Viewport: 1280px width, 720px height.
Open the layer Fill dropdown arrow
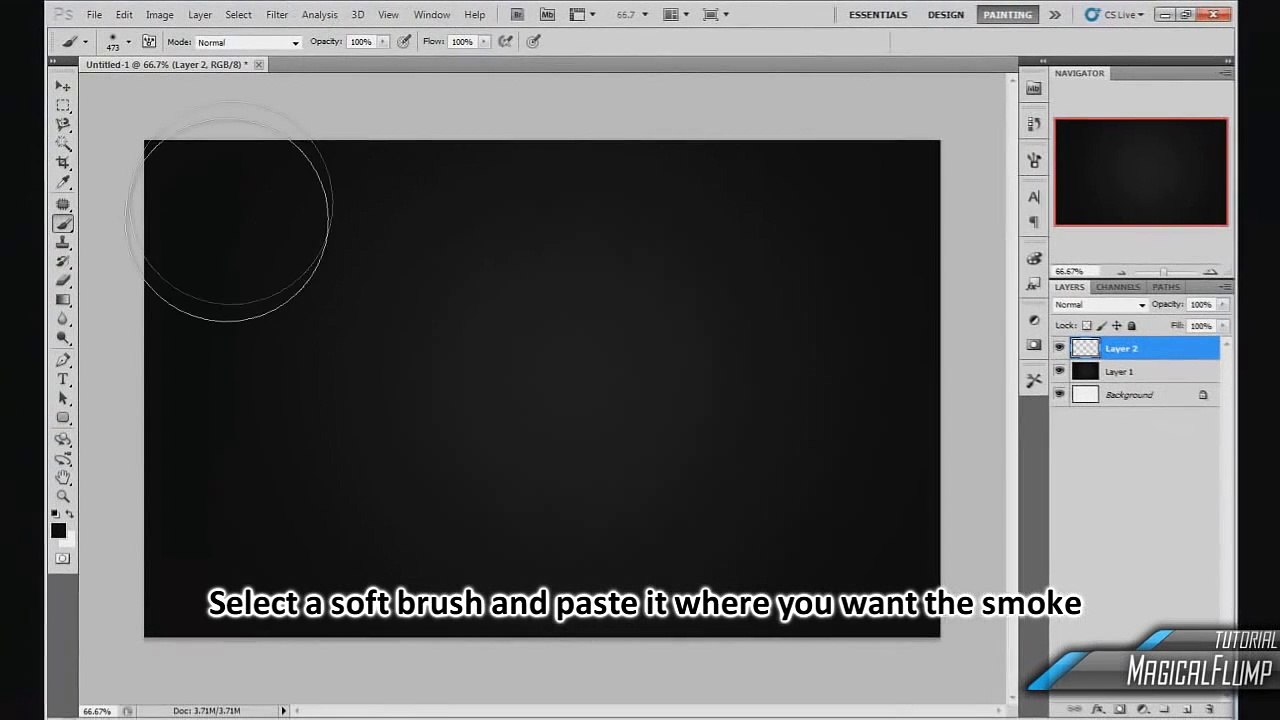(1223, 325)
